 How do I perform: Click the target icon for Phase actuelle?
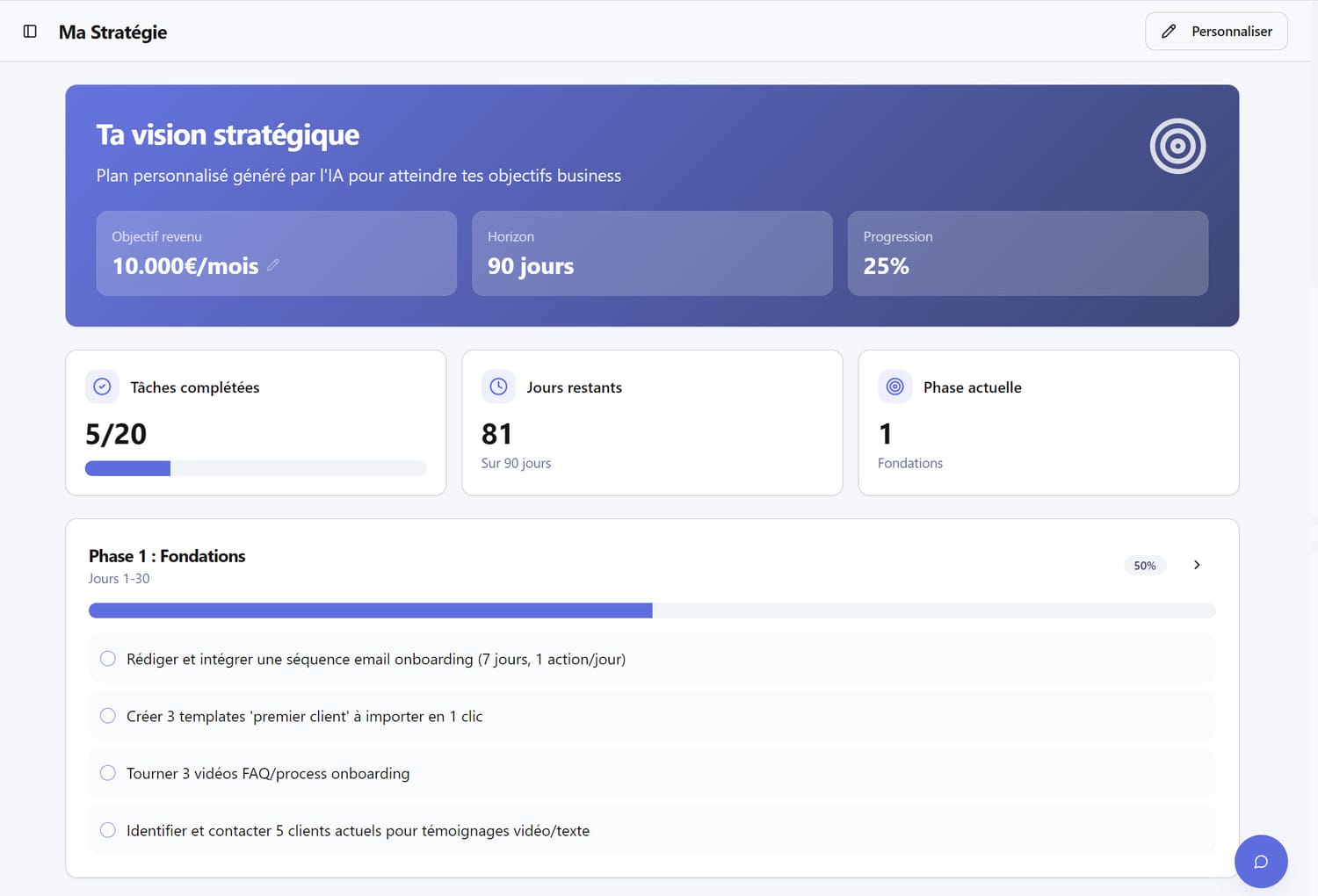coord(894,387)
